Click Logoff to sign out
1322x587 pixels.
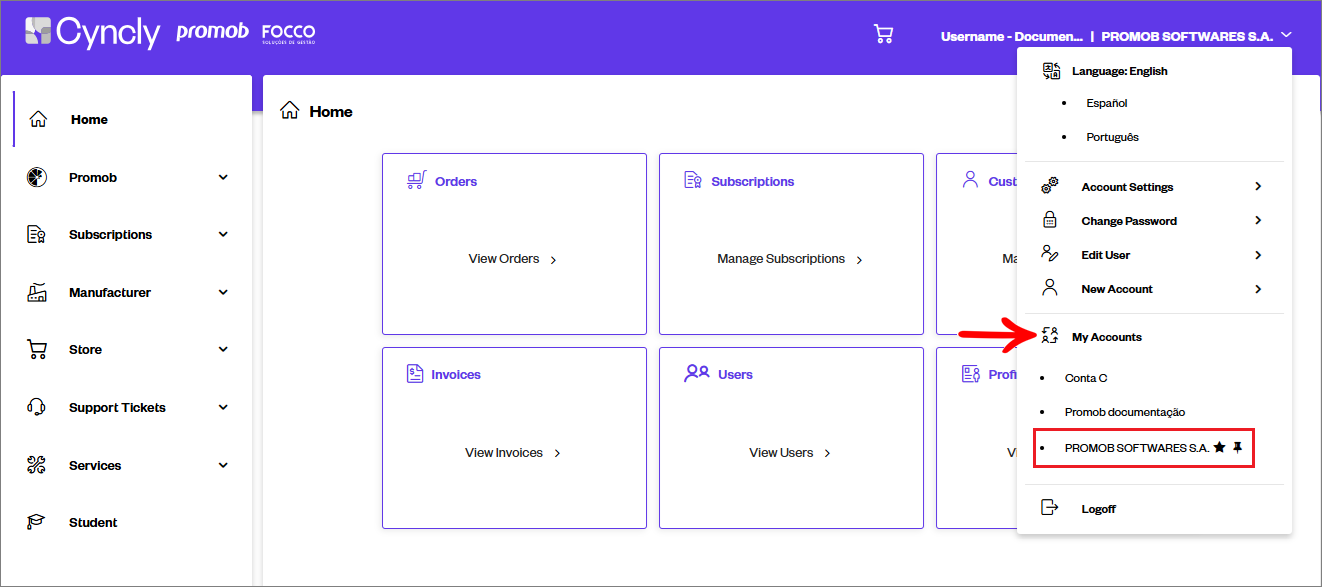[x=1098, y=509]
